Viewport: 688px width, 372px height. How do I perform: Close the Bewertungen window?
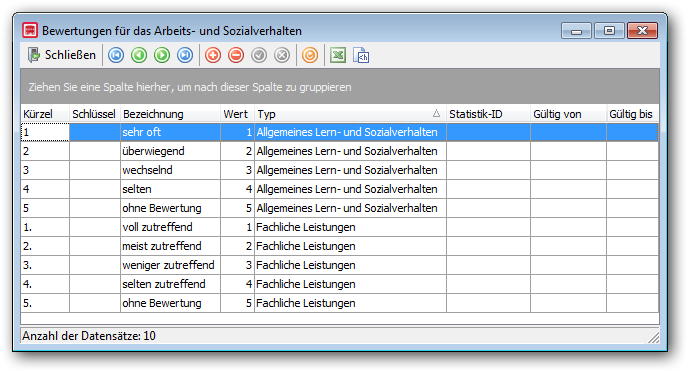point(642,31)
